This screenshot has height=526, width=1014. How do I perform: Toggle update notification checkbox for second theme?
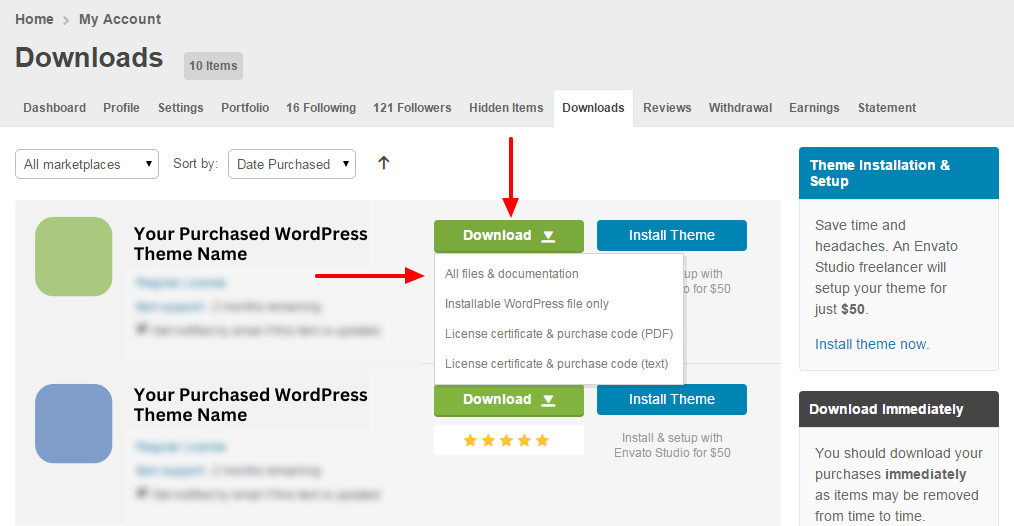click(x=141, y=492)
